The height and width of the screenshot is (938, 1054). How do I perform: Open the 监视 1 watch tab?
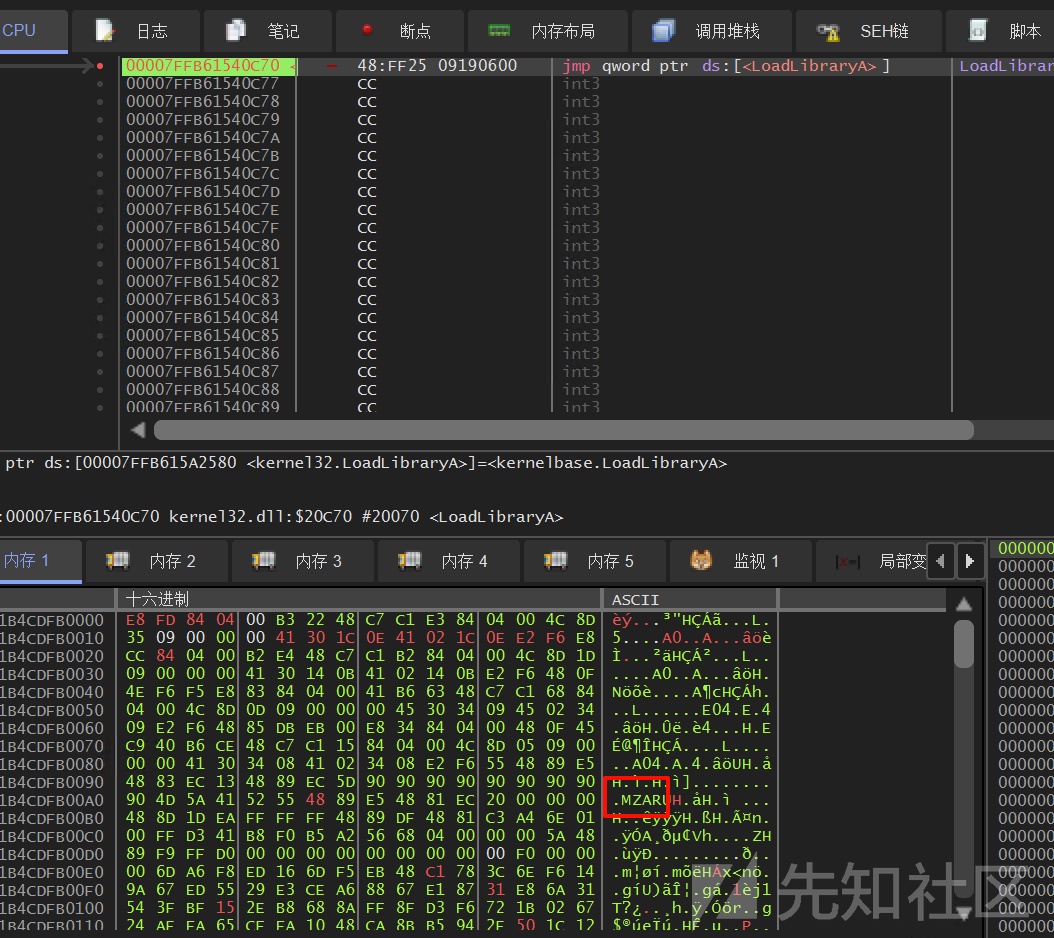coord(741,561)
